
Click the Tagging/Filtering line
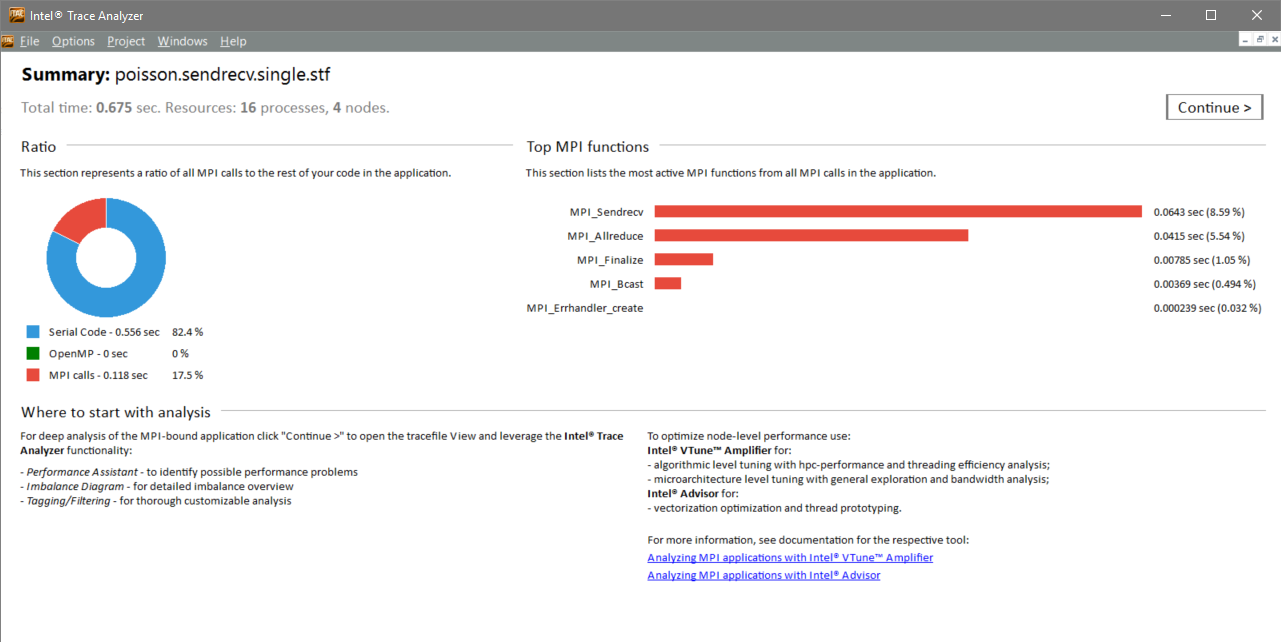click(156, 501)
